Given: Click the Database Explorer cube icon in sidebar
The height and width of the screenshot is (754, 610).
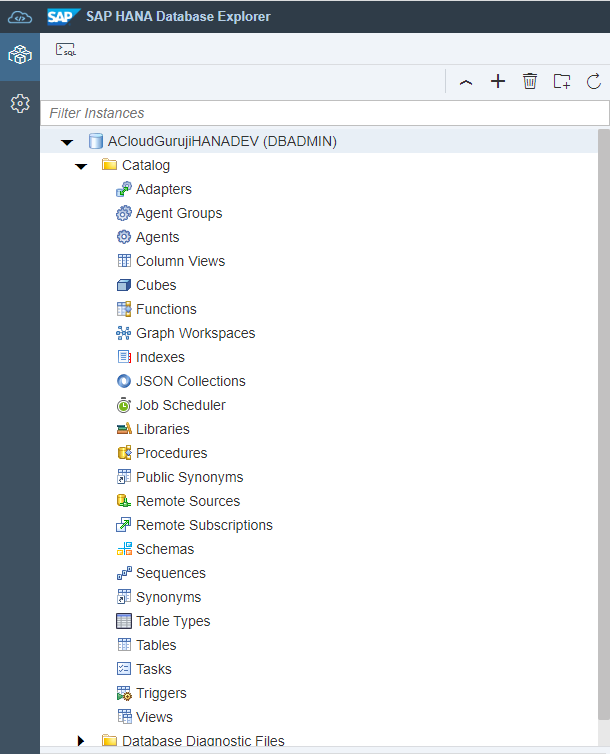Looking at the screenshot, I should pos(20,56).
